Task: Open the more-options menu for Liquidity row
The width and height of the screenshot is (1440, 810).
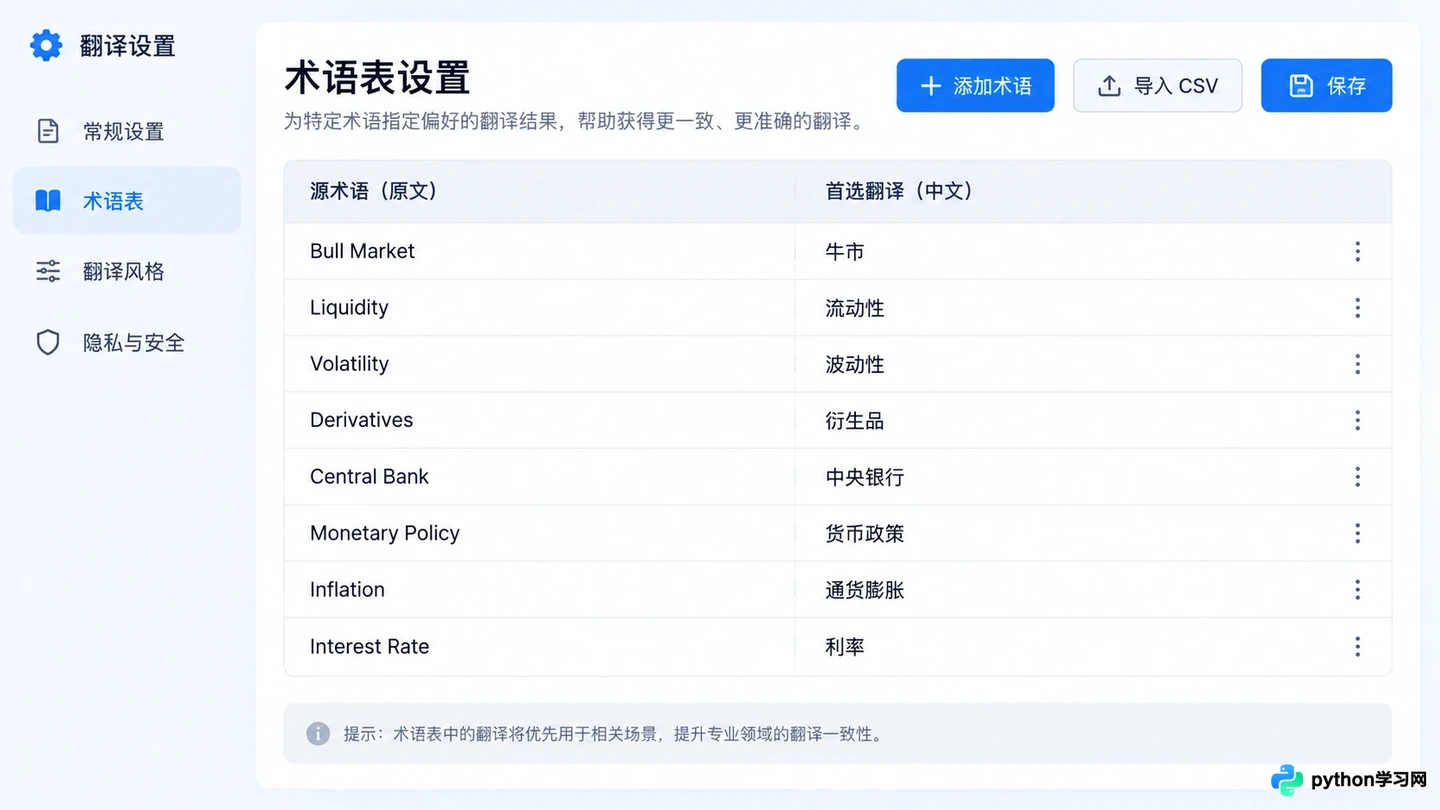Action: tap(1357, 308)
